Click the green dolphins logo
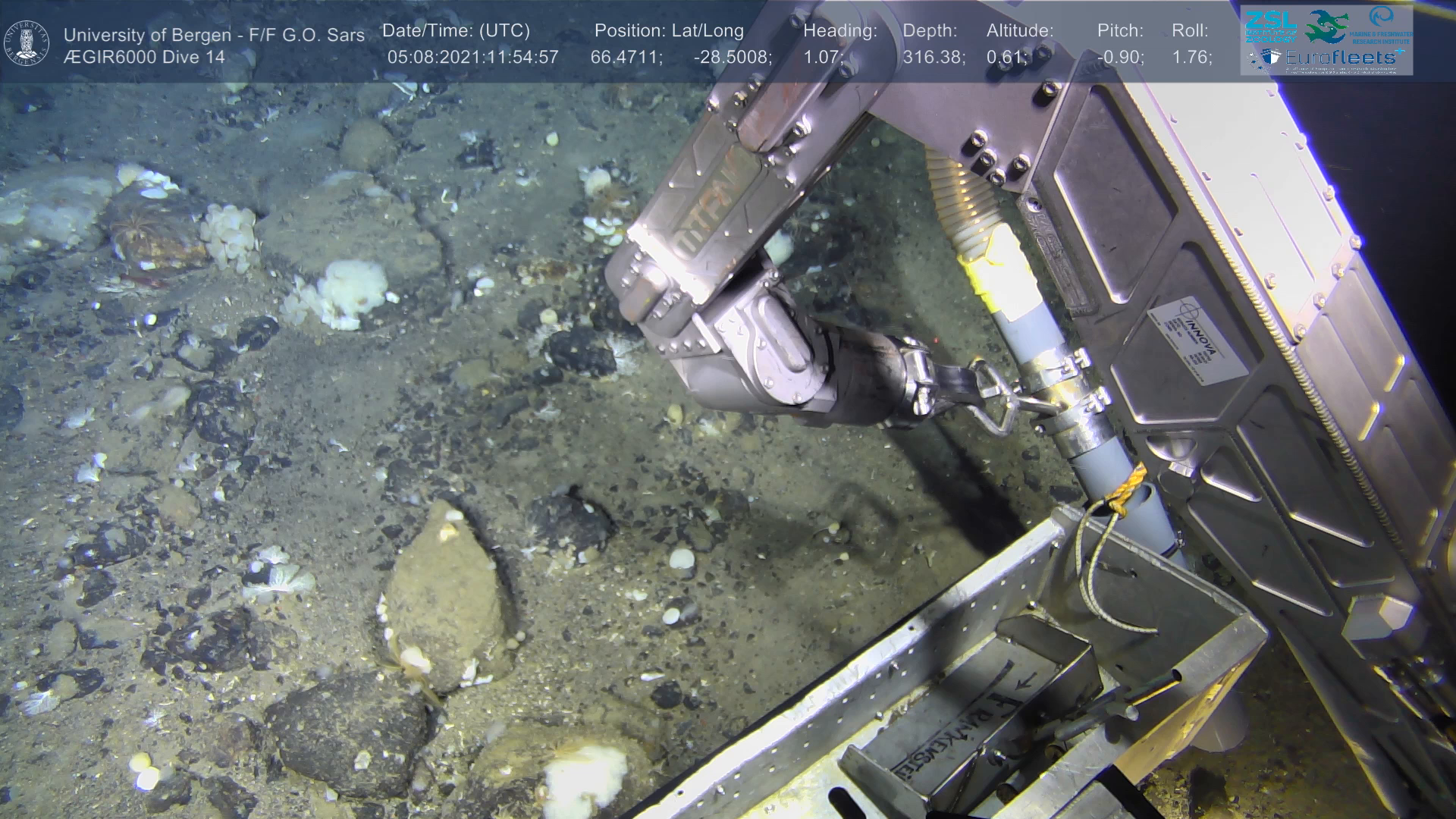Screen dimensions: 1456x819 (x=1326, y=27)
